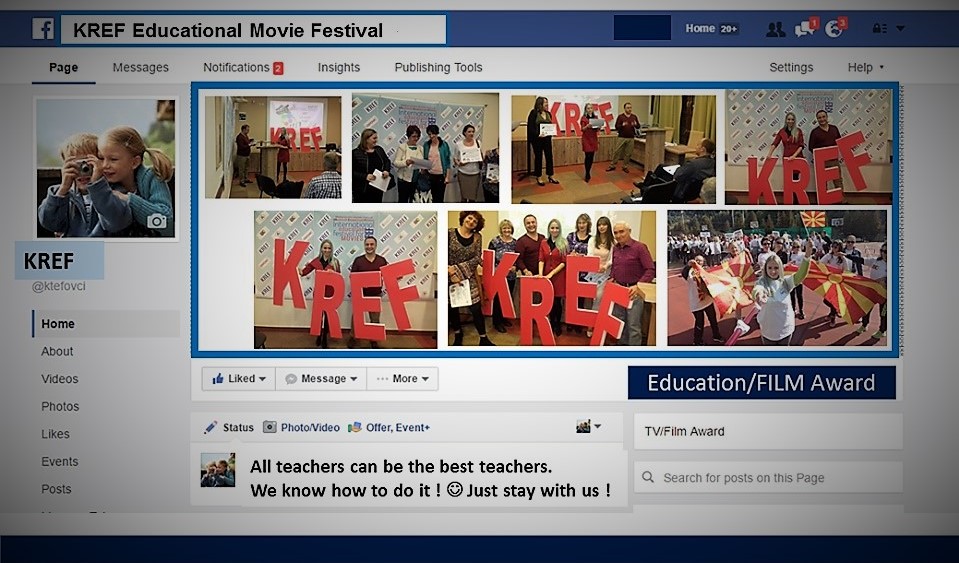Open page Settings
The height and width of the screenshot is (563, 959).
(x=791, y=67)
